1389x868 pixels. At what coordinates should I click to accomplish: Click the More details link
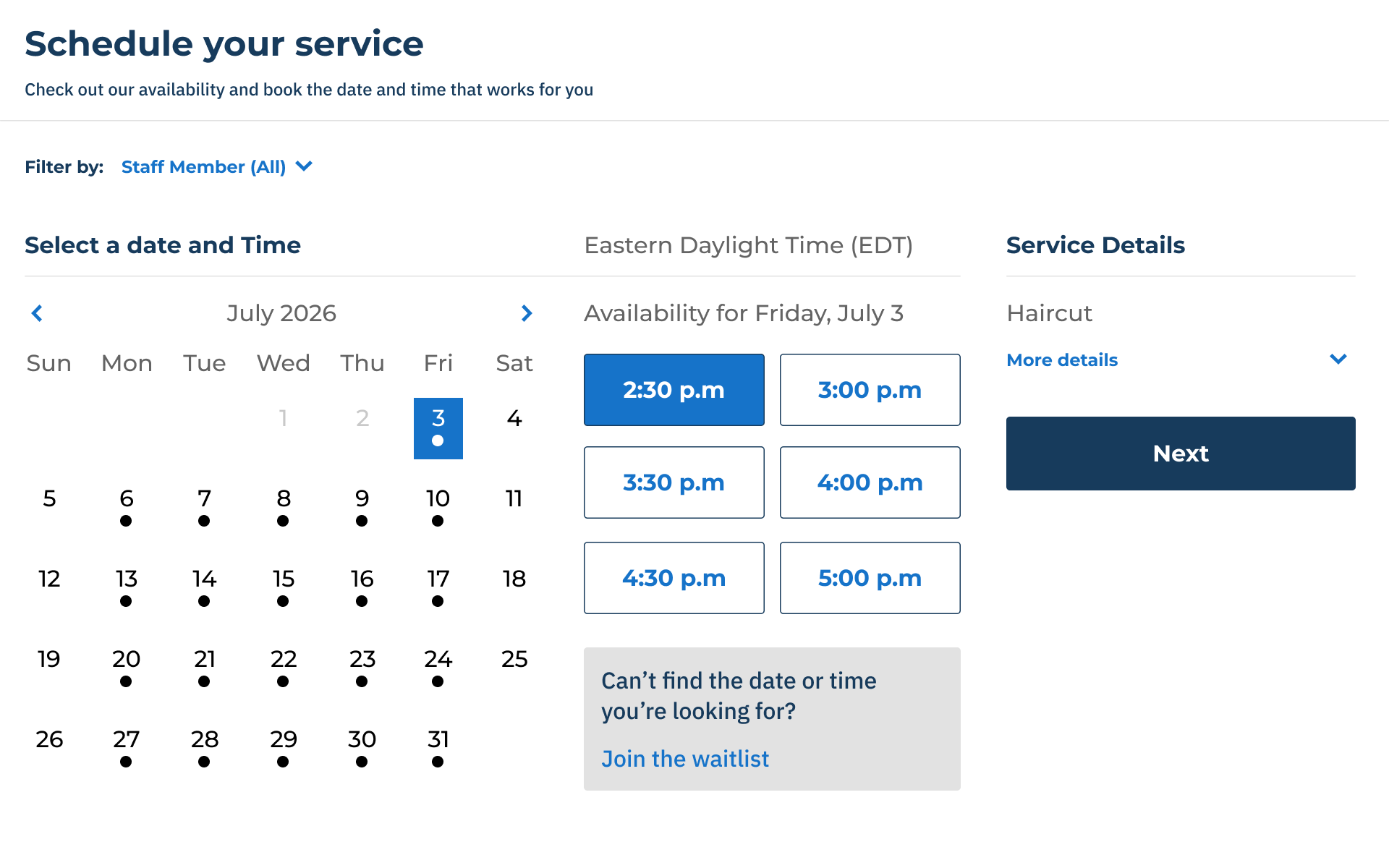[1062, 360]
